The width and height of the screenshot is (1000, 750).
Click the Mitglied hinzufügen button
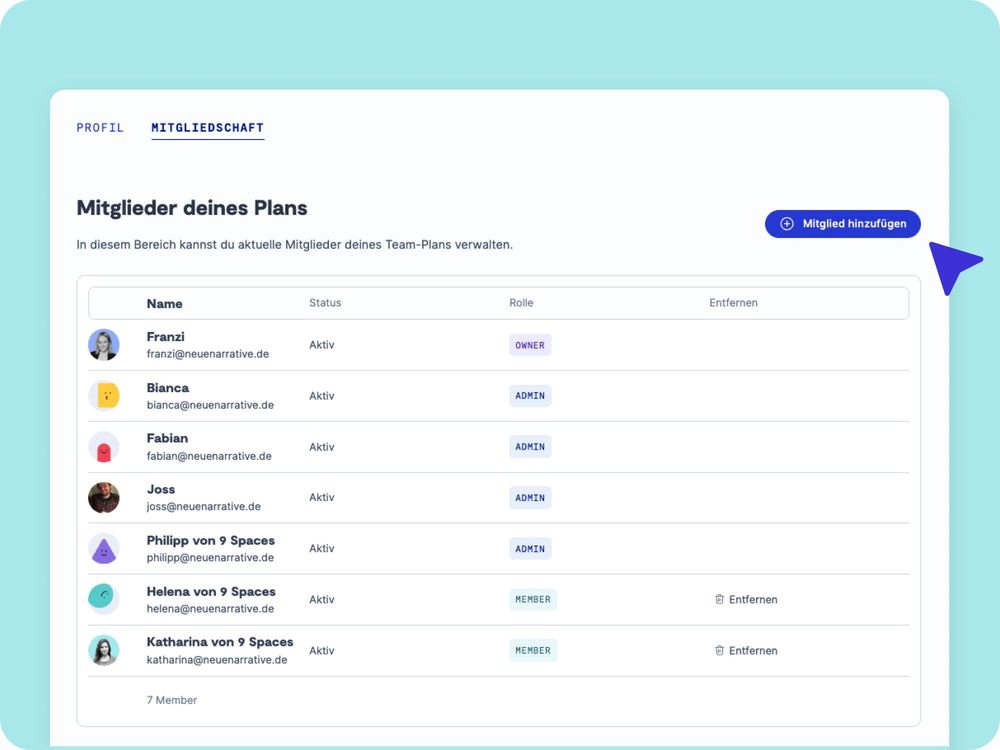click(x=842, y=224)
